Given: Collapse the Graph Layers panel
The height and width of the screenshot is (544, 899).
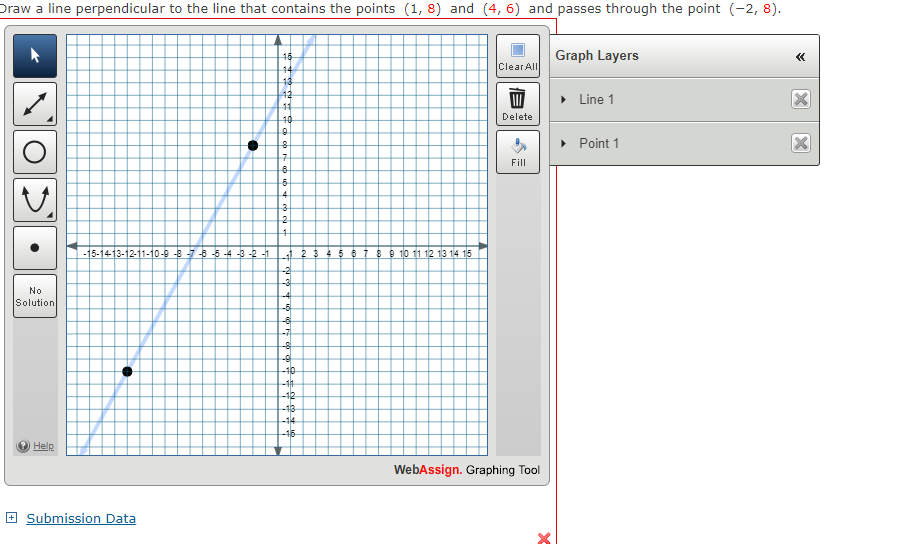Looking at the screenshot, I should pos(800,56).
